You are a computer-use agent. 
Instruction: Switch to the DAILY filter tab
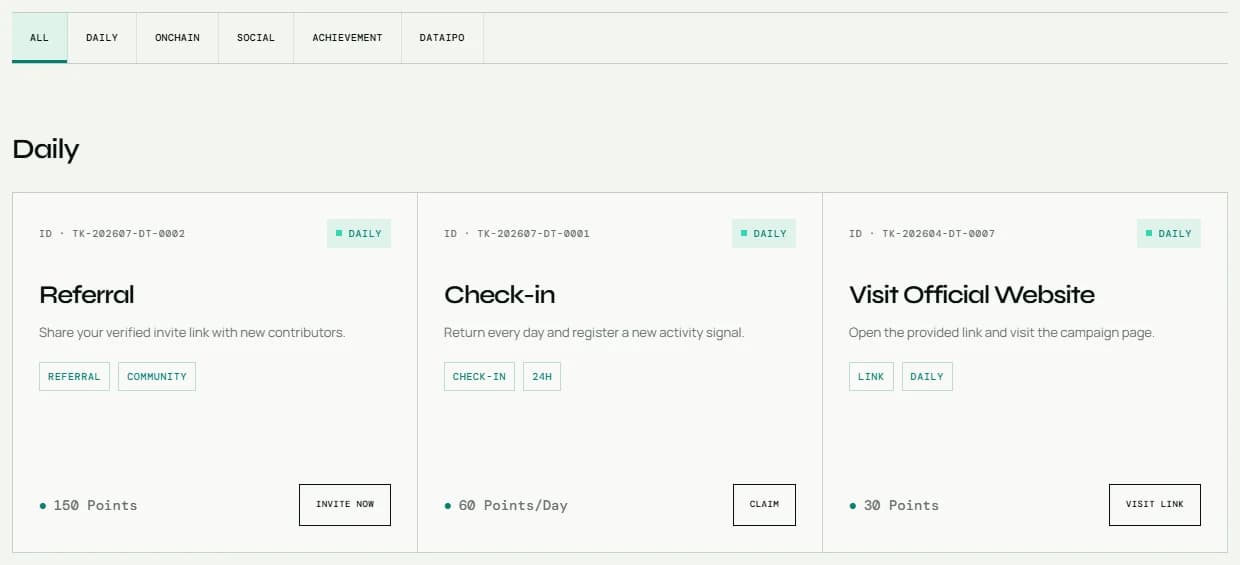point(102,38)
